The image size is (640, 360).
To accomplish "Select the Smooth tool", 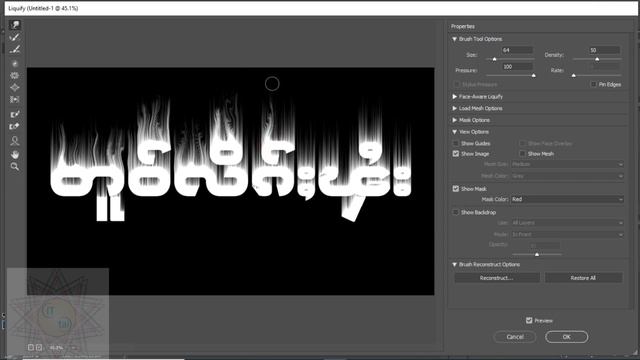I will (15, 50).
